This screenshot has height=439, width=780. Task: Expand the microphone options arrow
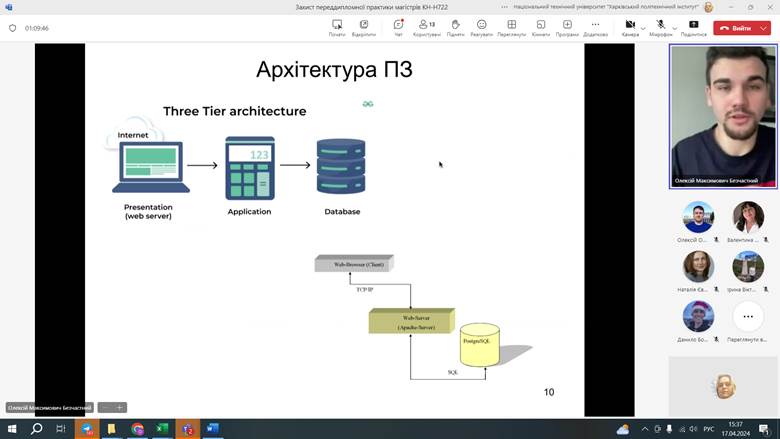674,26
